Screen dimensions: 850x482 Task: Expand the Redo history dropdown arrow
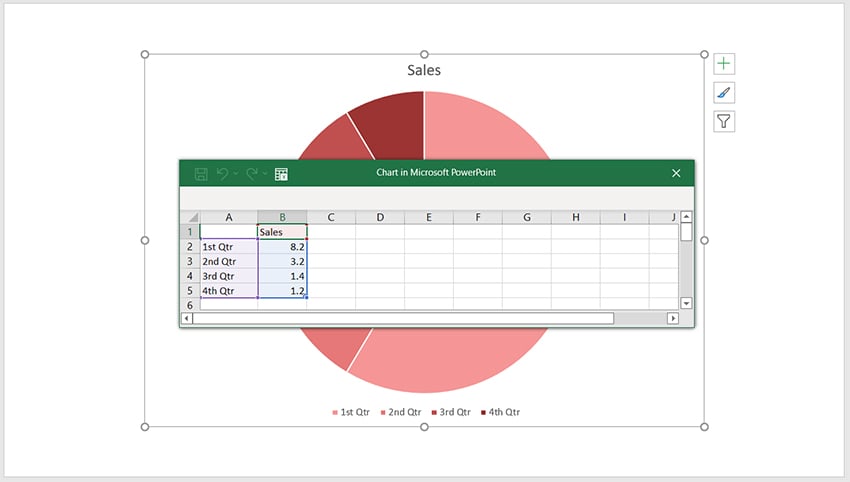tap(265, 174)
